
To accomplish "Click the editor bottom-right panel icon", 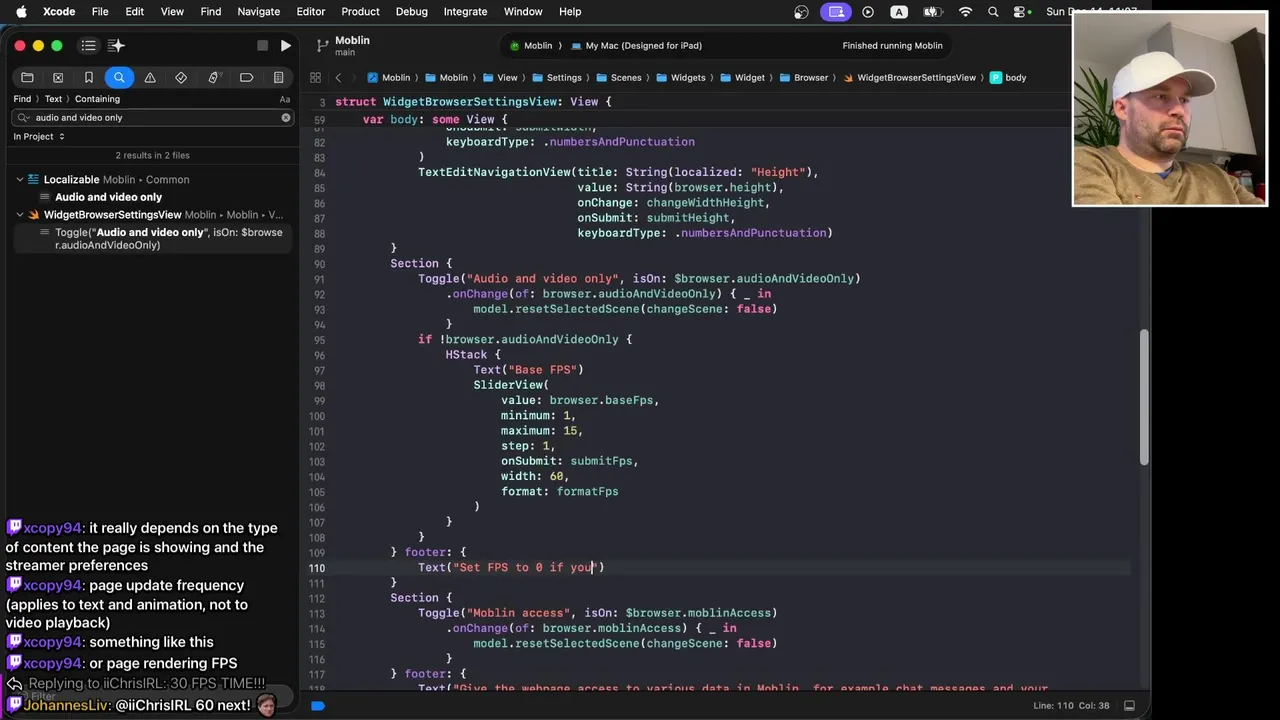I will (1129, 705).
